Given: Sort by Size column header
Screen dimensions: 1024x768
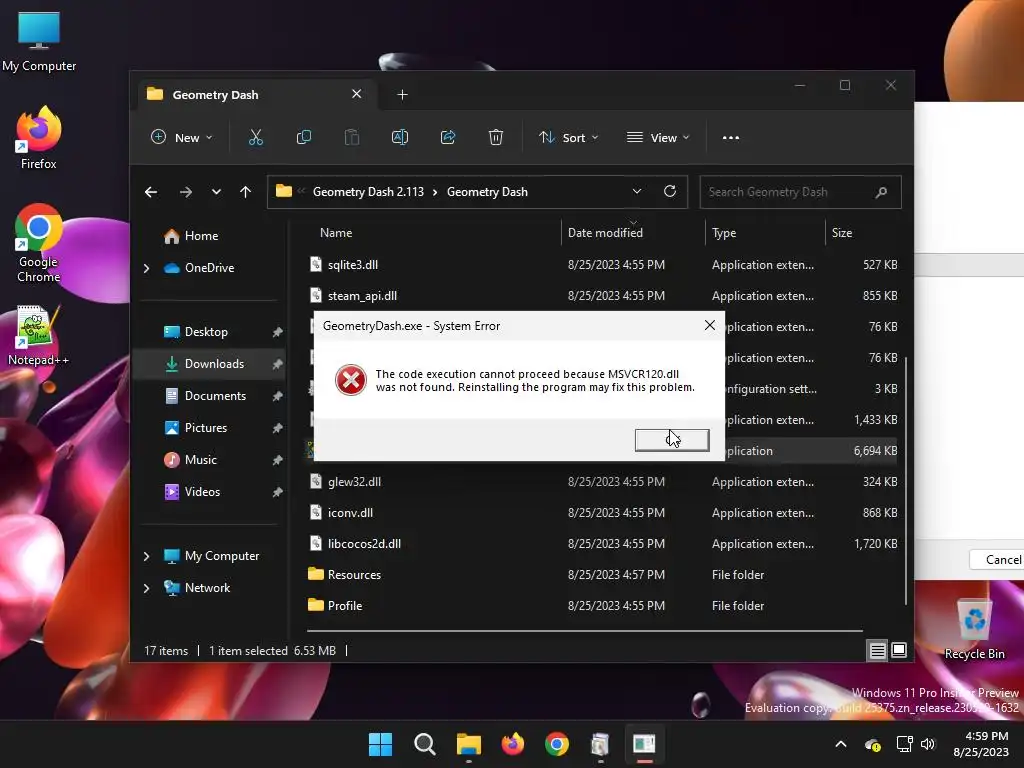Looking at the screenshot, I should tap(842, 233).
